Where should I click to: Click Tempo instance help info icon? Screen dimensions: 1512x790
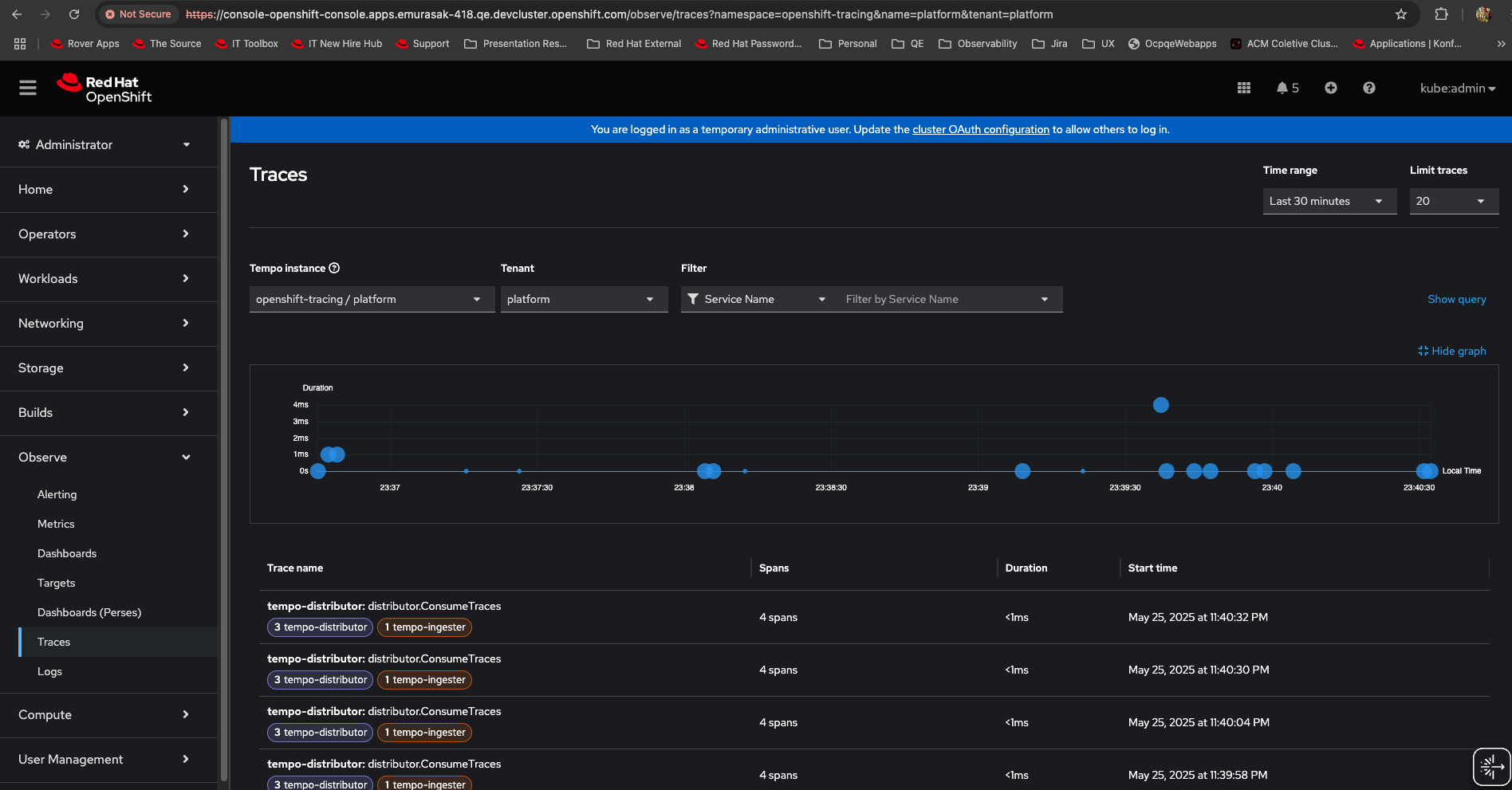pyautogui.click(x=334, y=268)
